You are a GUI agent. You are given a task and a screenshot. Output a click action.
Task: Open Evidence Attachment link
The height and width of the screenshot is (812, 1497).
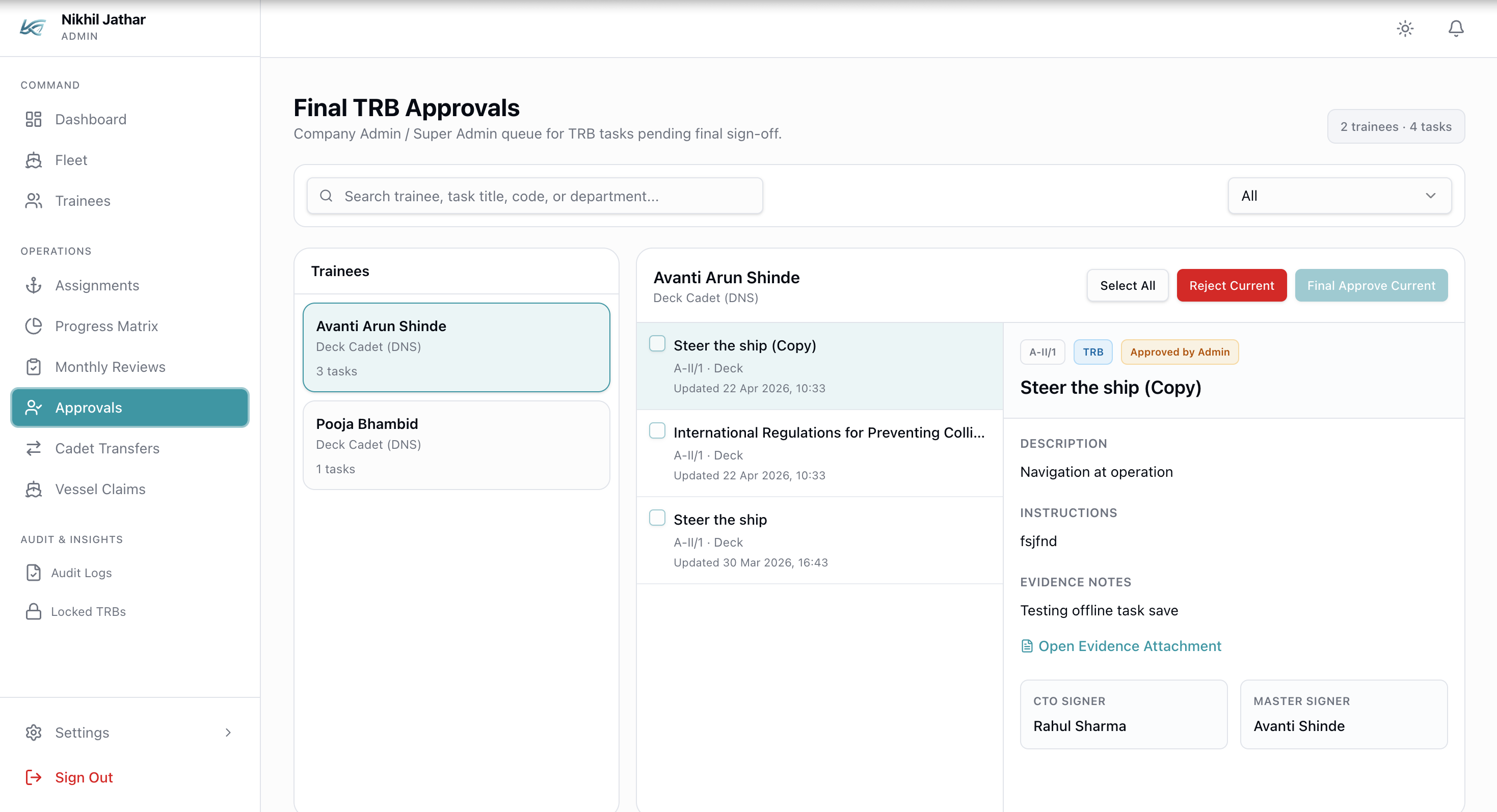point(1121,646)
